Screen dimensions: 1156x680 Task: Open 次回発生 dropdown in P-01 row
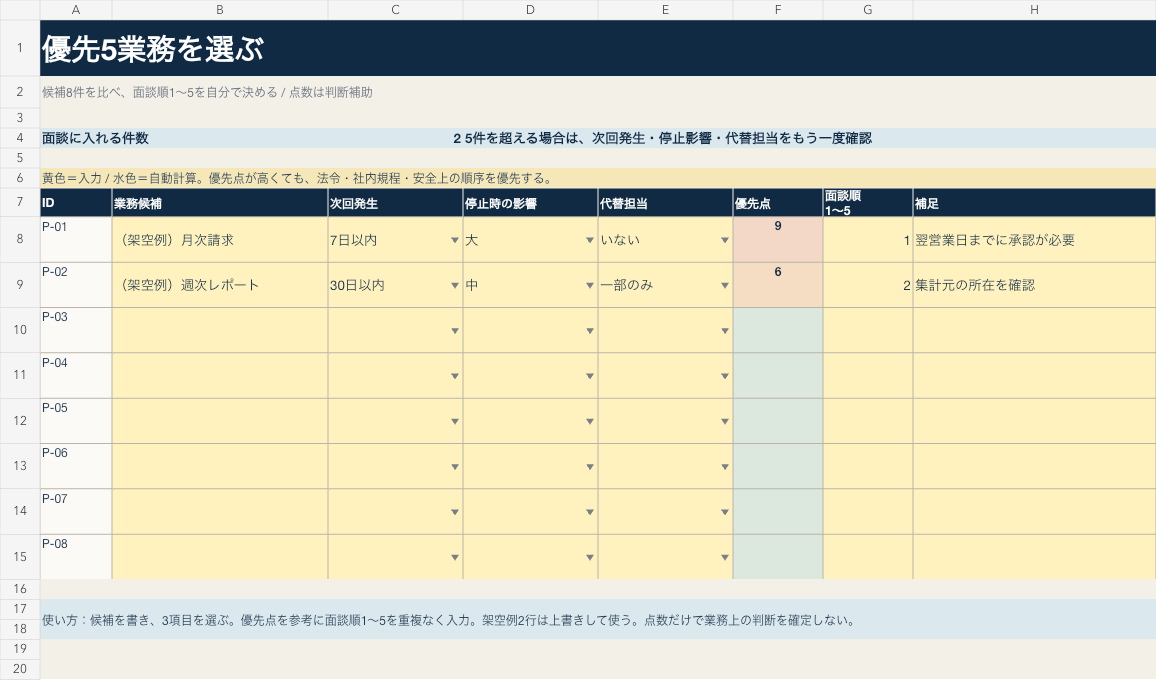455,240
